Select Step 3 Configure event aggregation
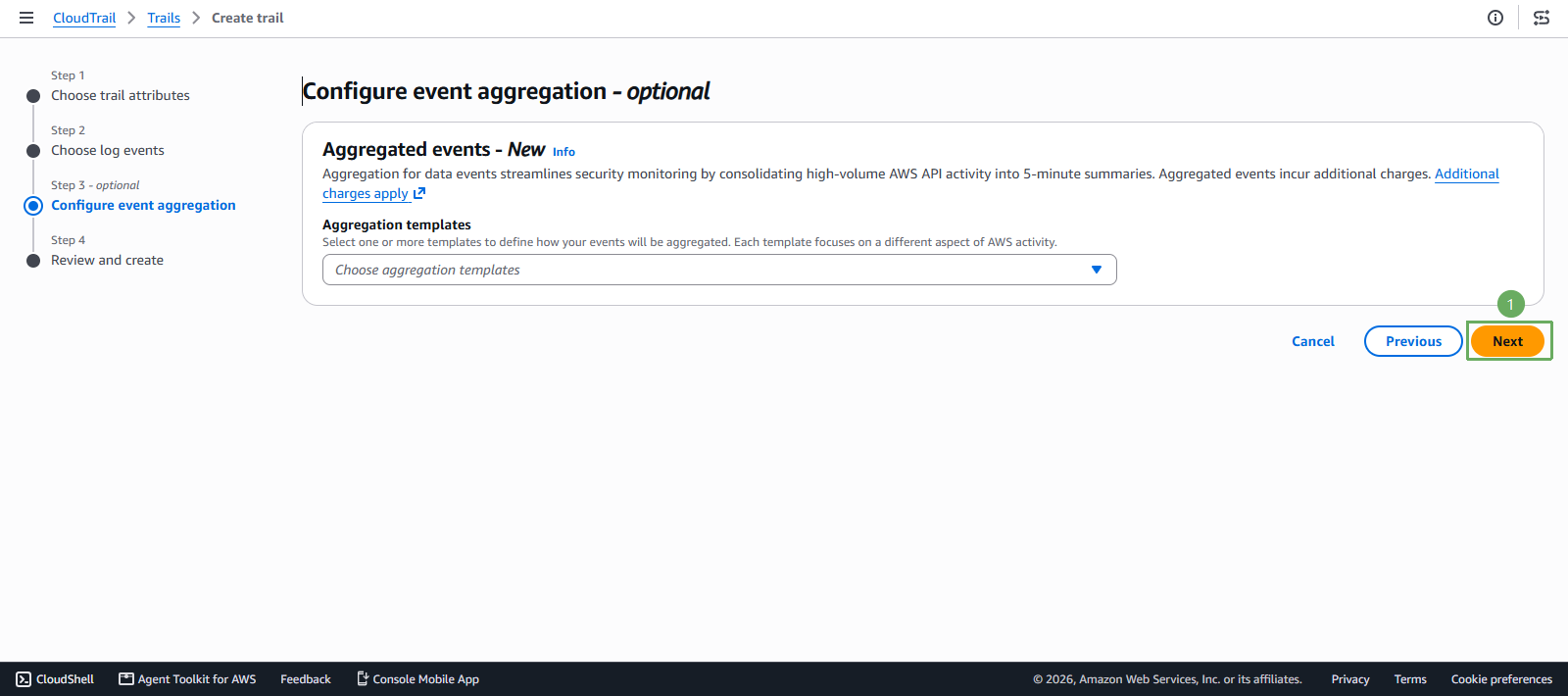 pos(143,205)
